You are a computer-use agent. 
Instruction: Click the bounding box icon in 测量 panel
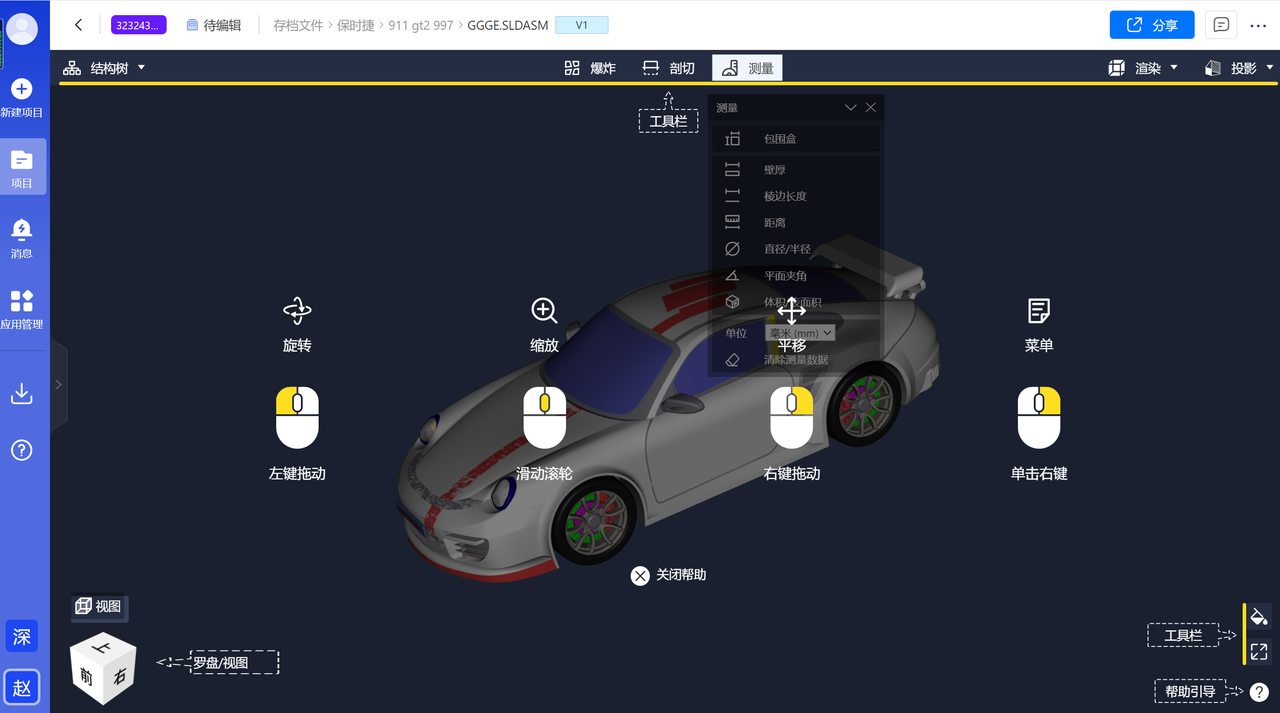click(x=733, y=139)
